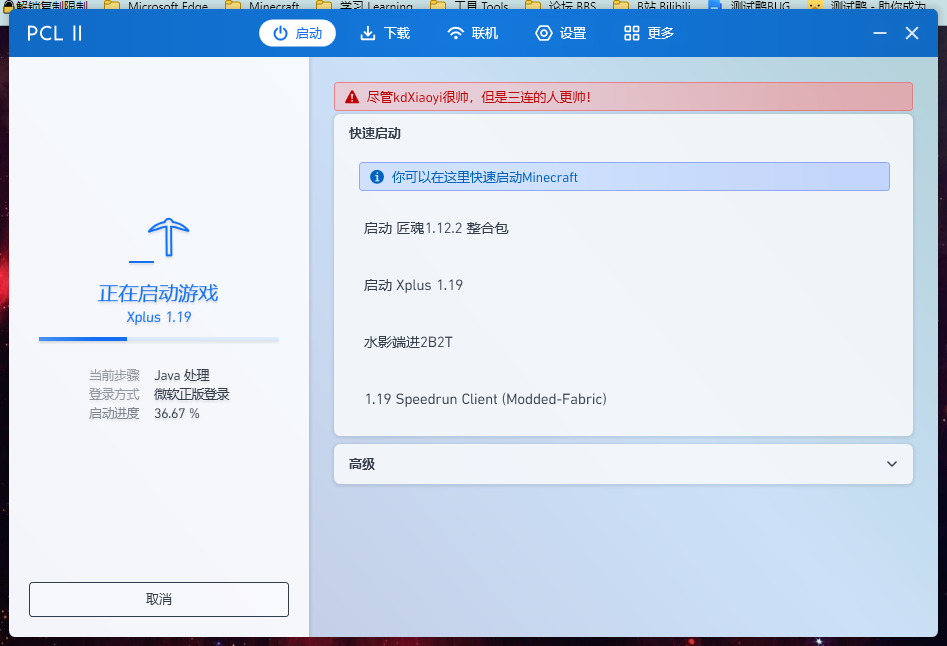Click the 36.67 % progress value

(177, 414)
